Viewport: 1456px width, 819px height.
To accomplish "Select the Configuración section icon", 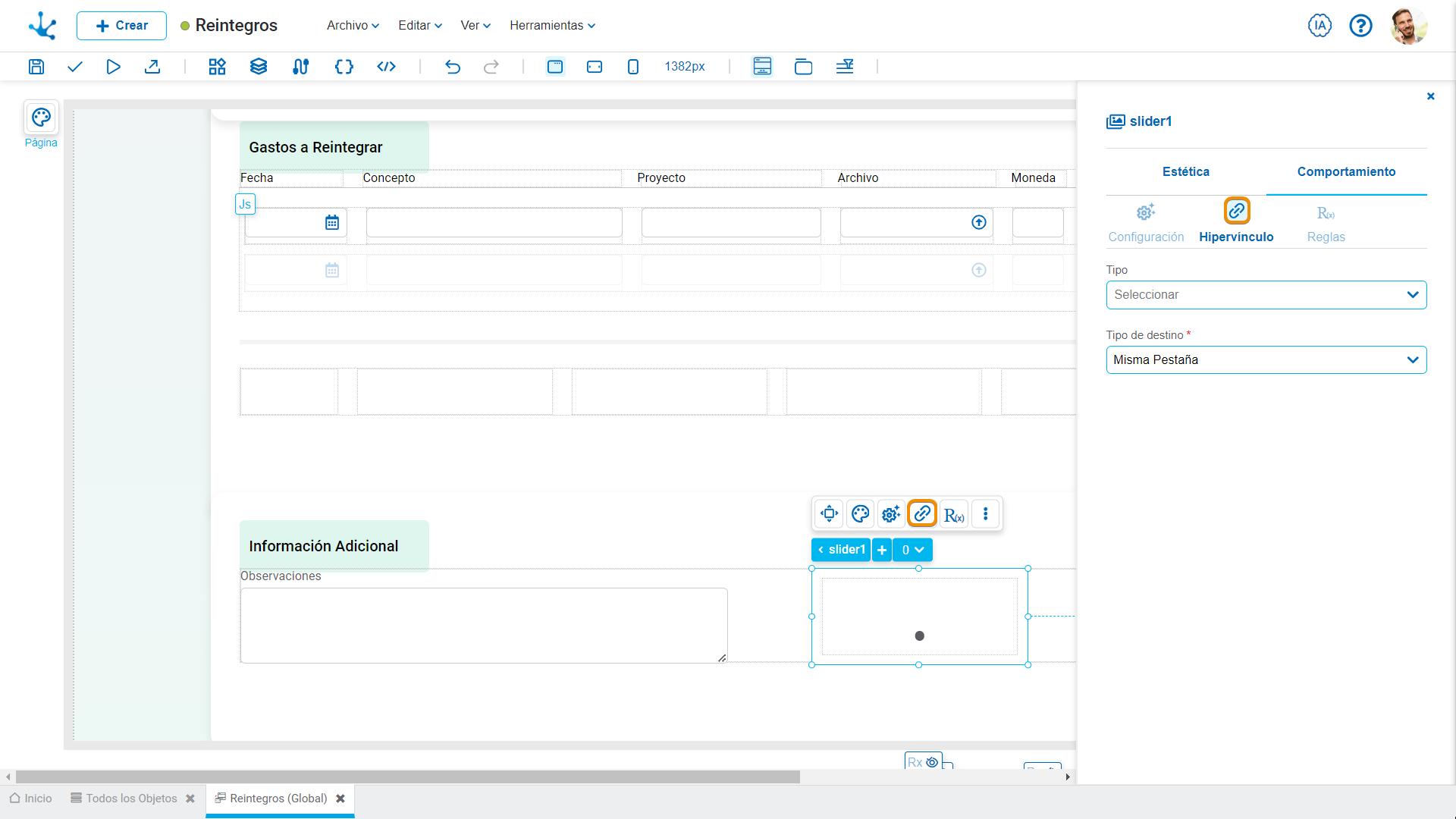I will point(1146,212).
